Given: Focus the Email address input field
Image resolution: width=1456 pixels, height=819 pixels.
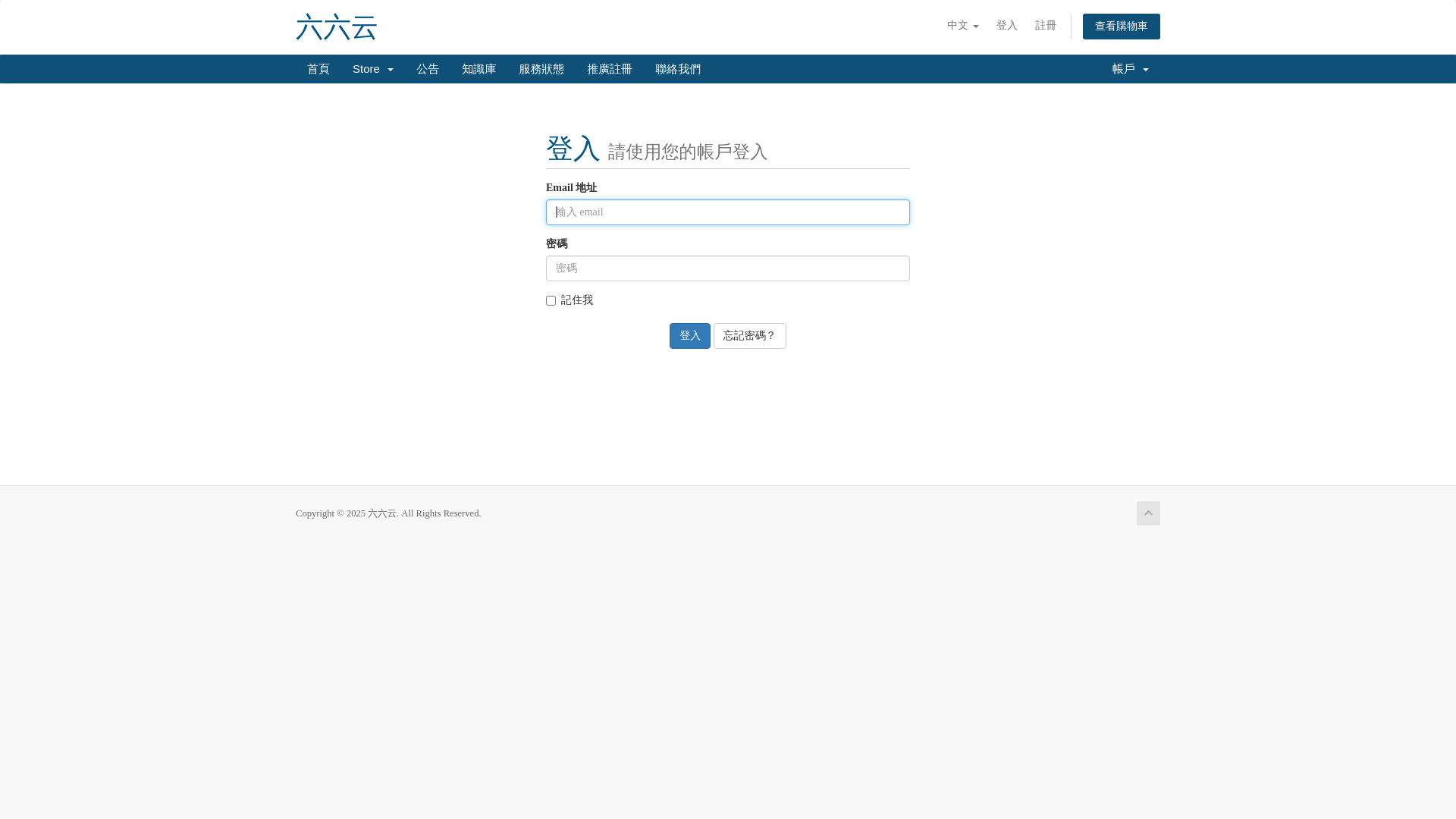Looking at the screenshot, I should 728,212.
